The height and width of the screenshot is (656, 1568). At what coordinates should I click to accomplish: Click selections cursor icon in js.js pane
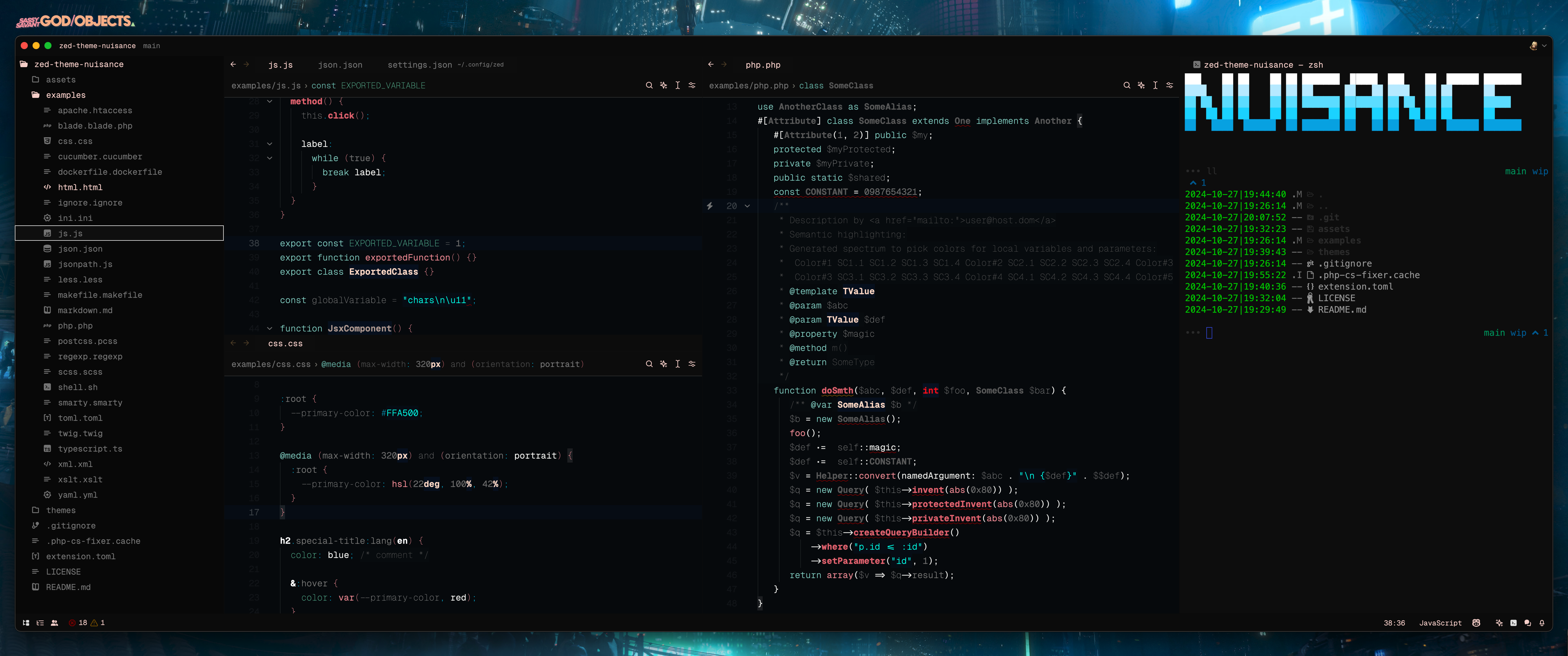point(677,85)
